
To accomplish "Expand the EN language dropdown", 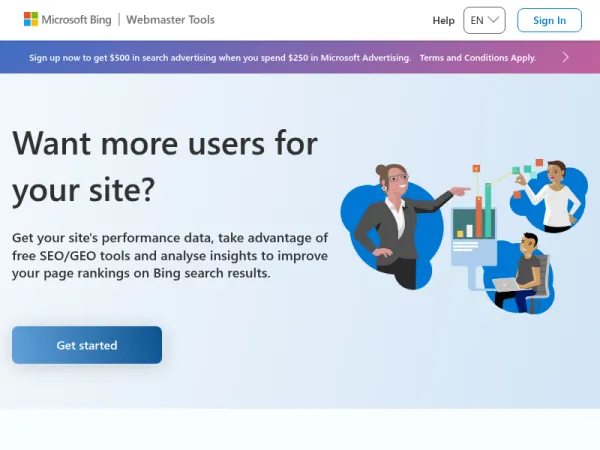I will click(x=484, y=20).
